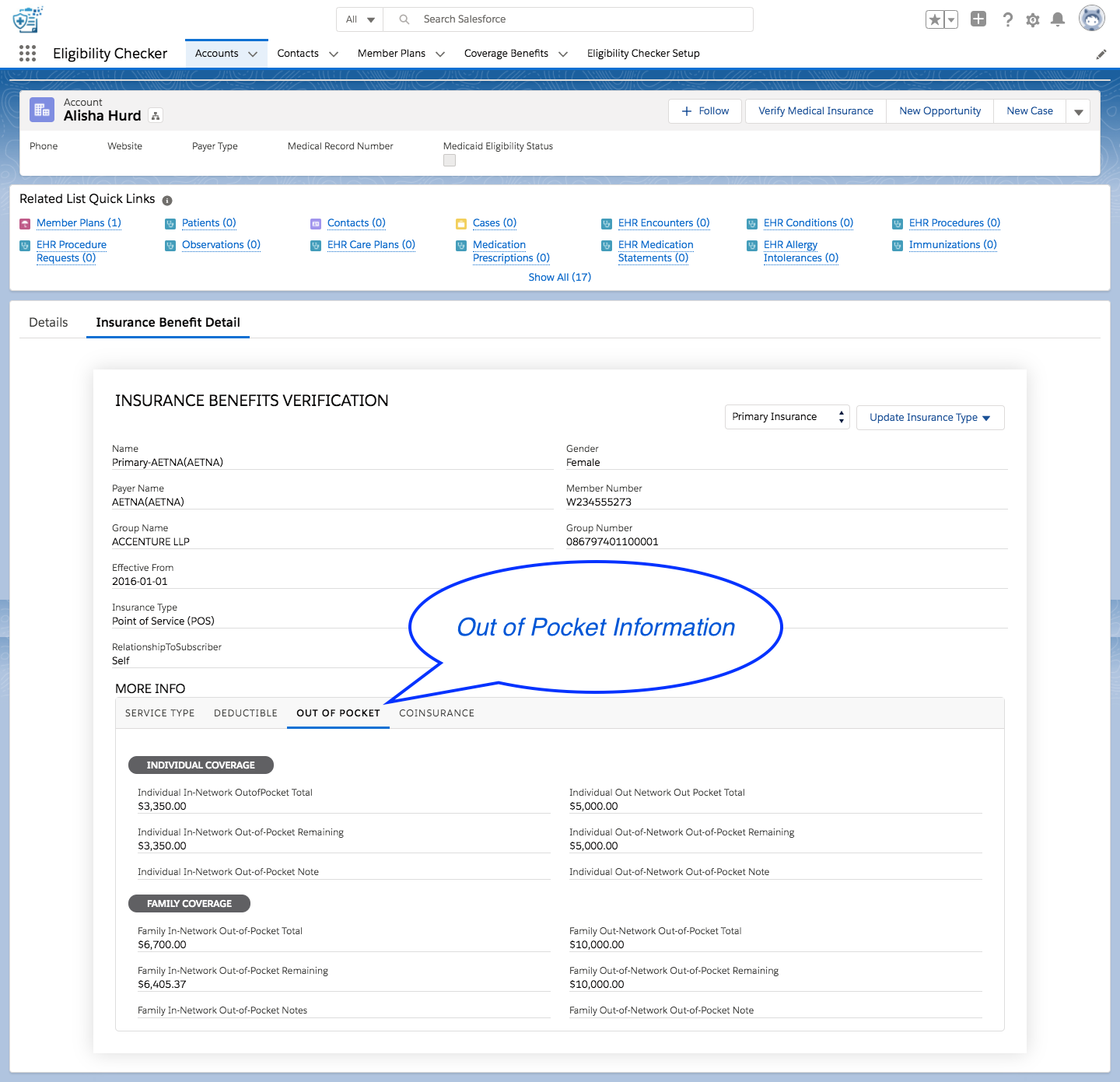The image size is (1120, 1082).
Task: Click the Follow button for the account
Action: click(705, 110)
